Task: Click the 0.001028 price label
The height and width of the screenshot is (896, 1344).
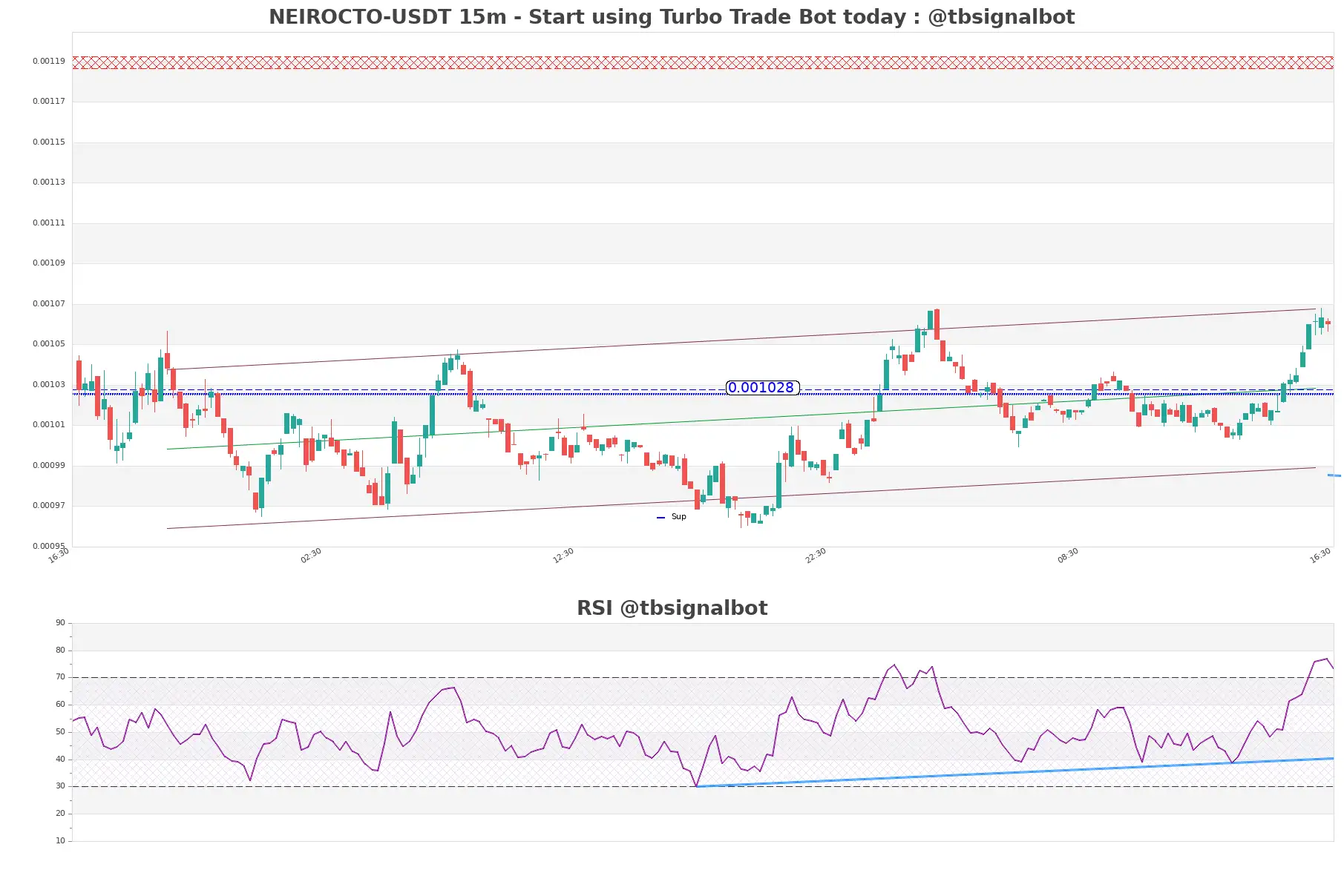Action: (762, 387)
